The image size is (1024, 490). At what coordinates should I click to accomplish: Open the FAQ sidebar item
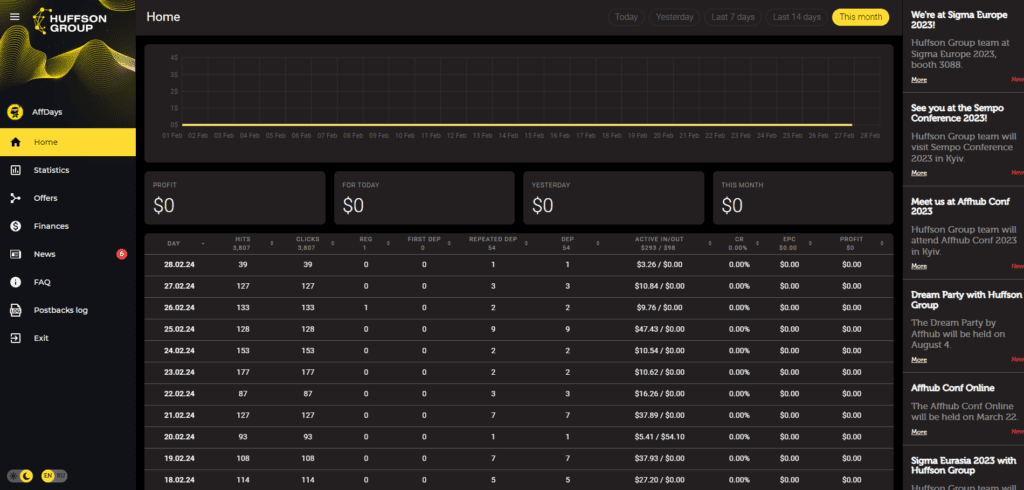click(x=68, y=282)
